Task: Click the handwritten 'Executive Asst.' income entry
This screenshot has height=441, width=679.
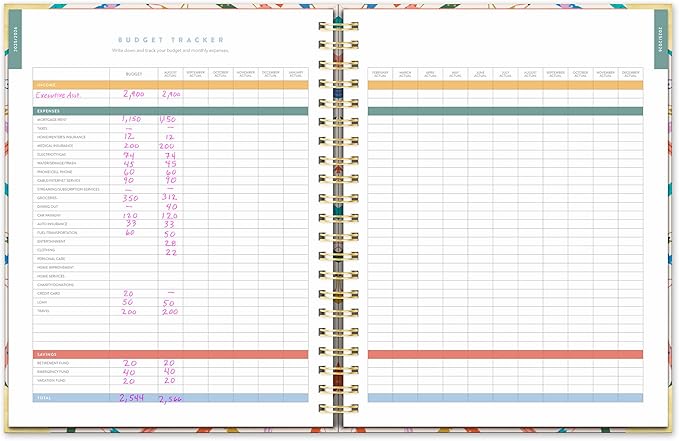Action: [58, 95]
